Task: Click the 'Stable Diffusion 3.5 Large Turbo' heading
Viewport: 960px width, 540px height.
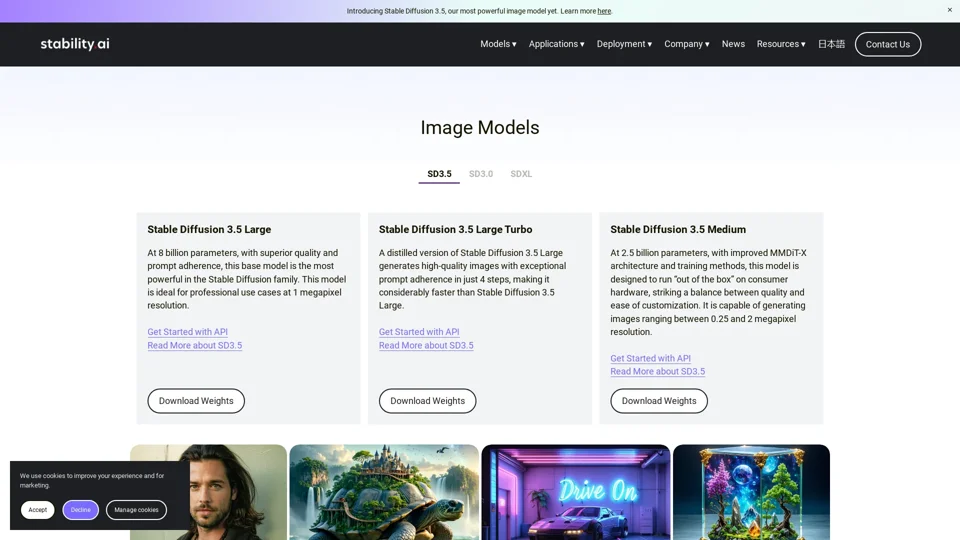Action: click(x=456, y=230)
